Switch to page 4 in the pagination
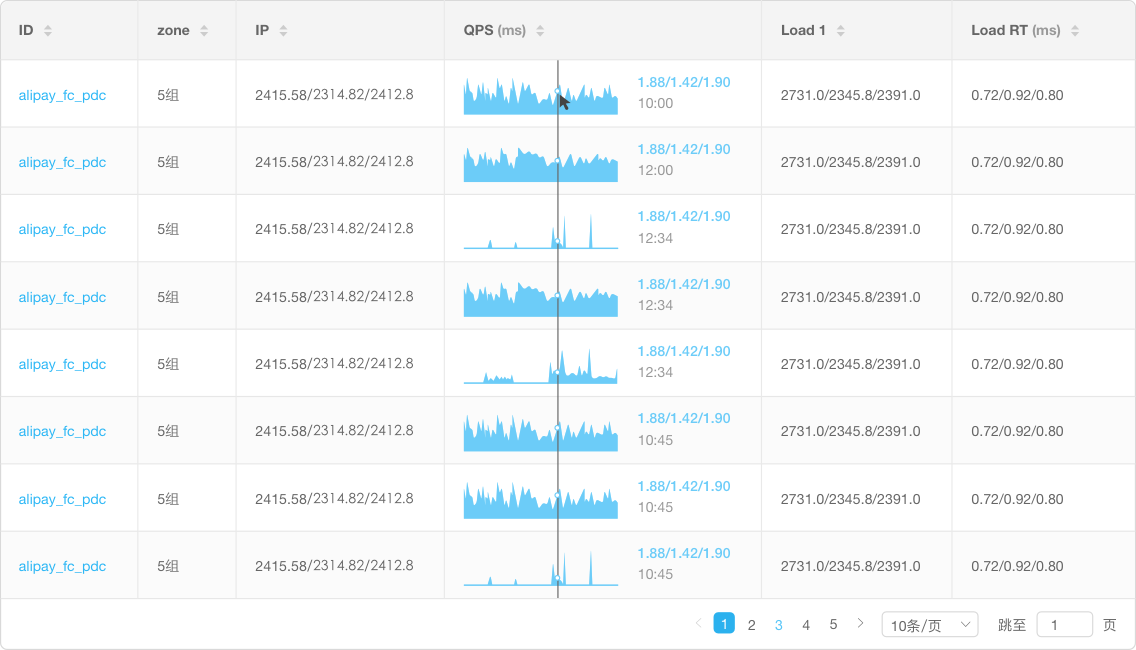Image resolution: width=1136 pixels, height=650 pixels. (806, 625)
